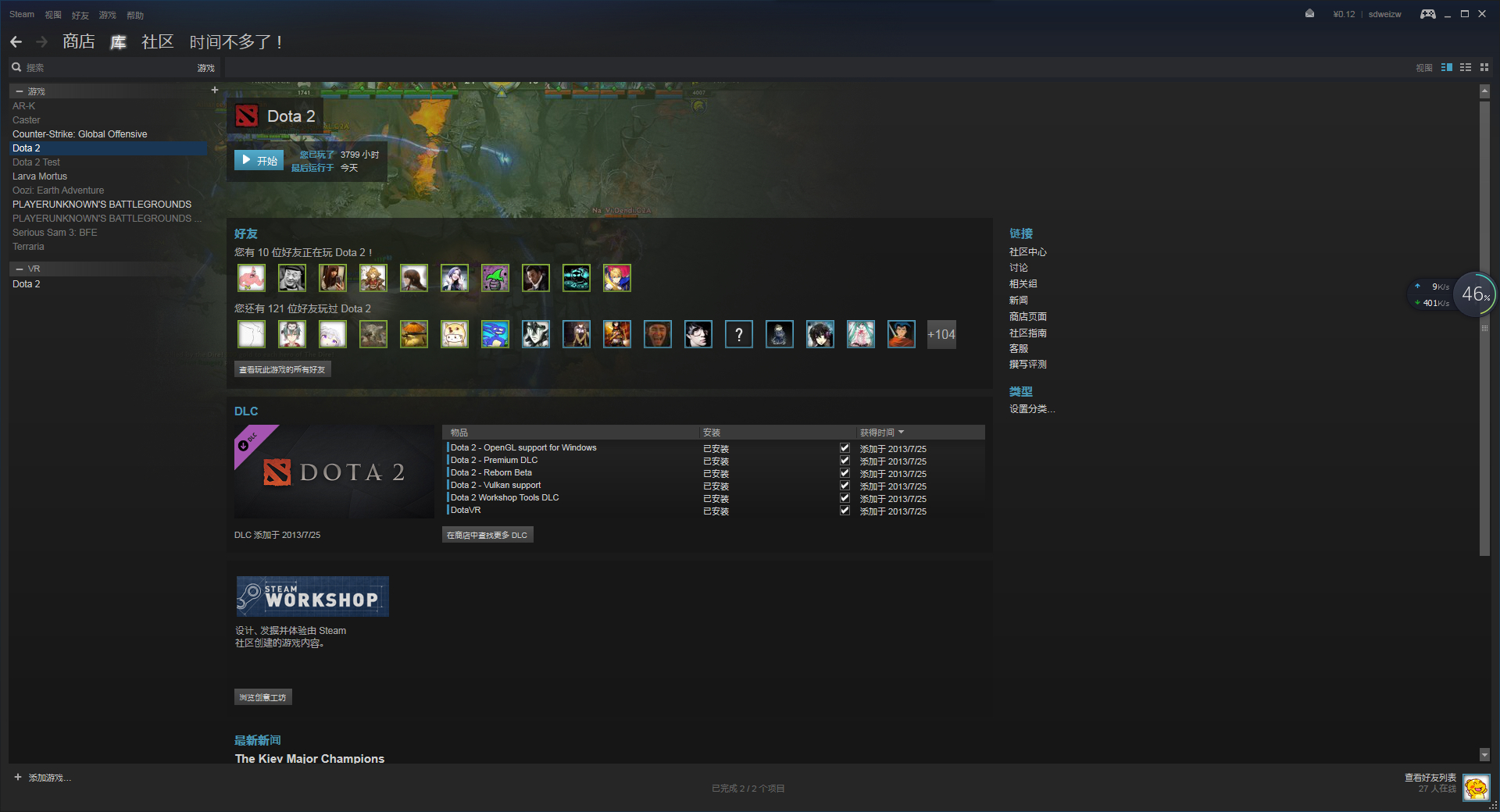The image size is (1500, 812).
Task: Select Counter-Strike: Global Offensive in library
Action: [80, 134]
